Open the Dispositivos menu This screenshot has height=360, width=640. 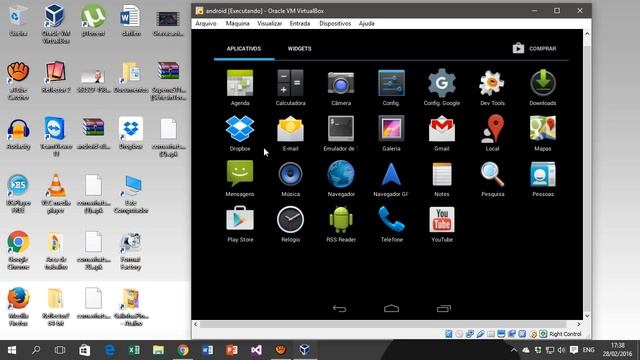(335, 24)
